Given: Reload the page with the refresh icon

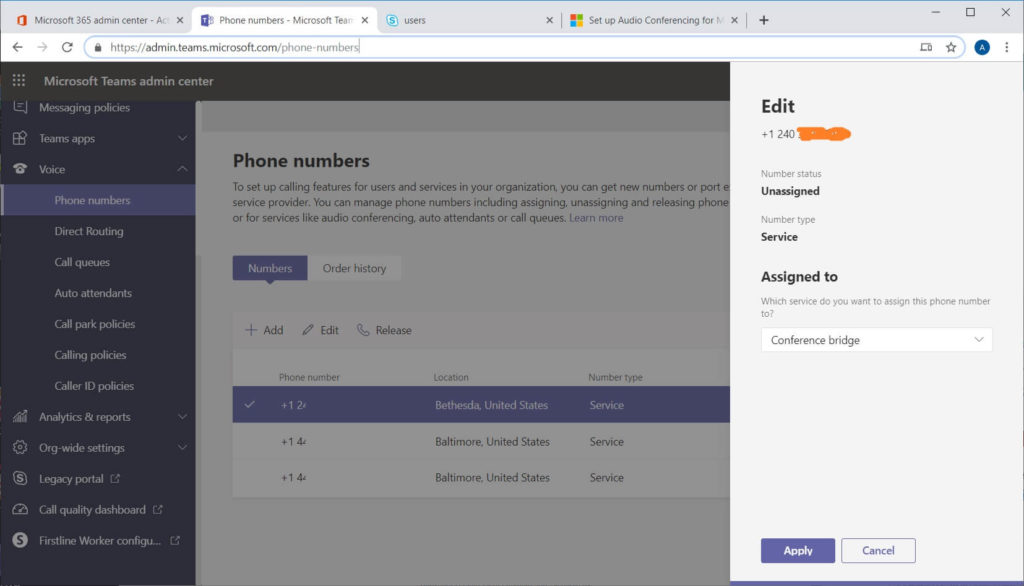Looking at the screenshot, I should click(x=67, y=47).
